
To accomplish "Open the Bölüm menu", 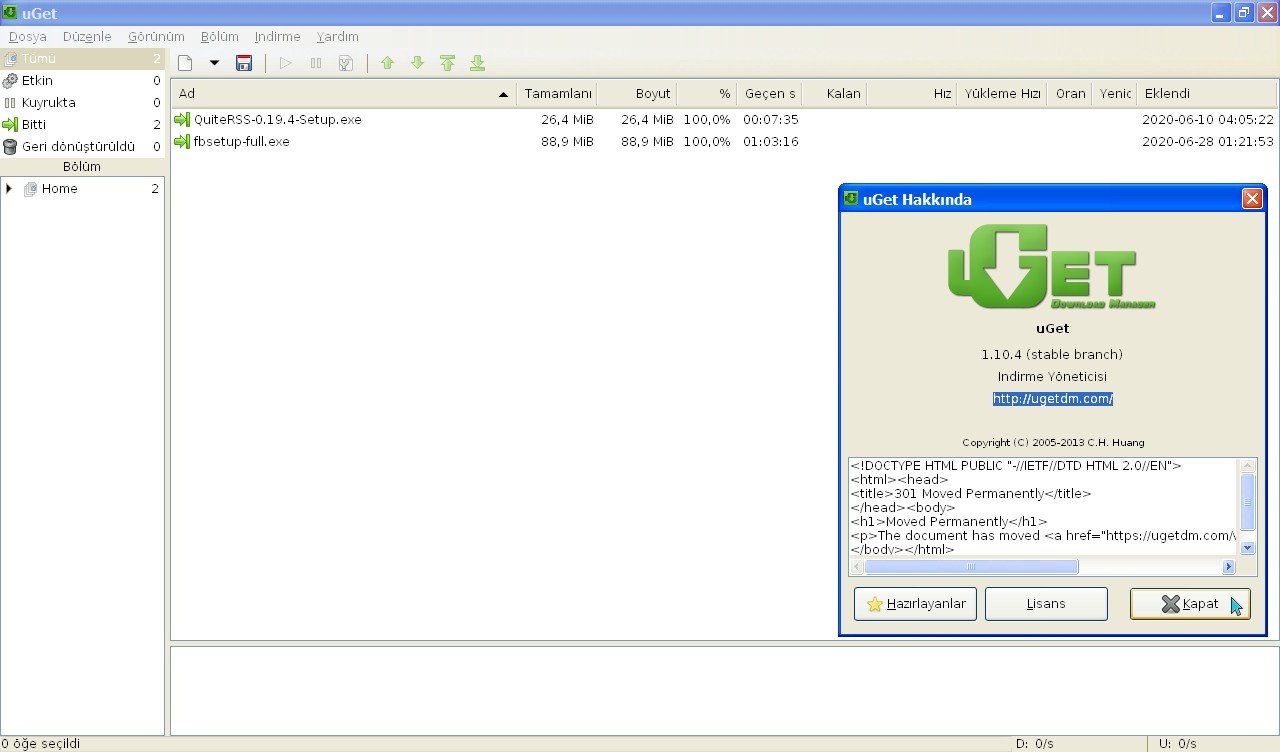I will tap(220, 37).
